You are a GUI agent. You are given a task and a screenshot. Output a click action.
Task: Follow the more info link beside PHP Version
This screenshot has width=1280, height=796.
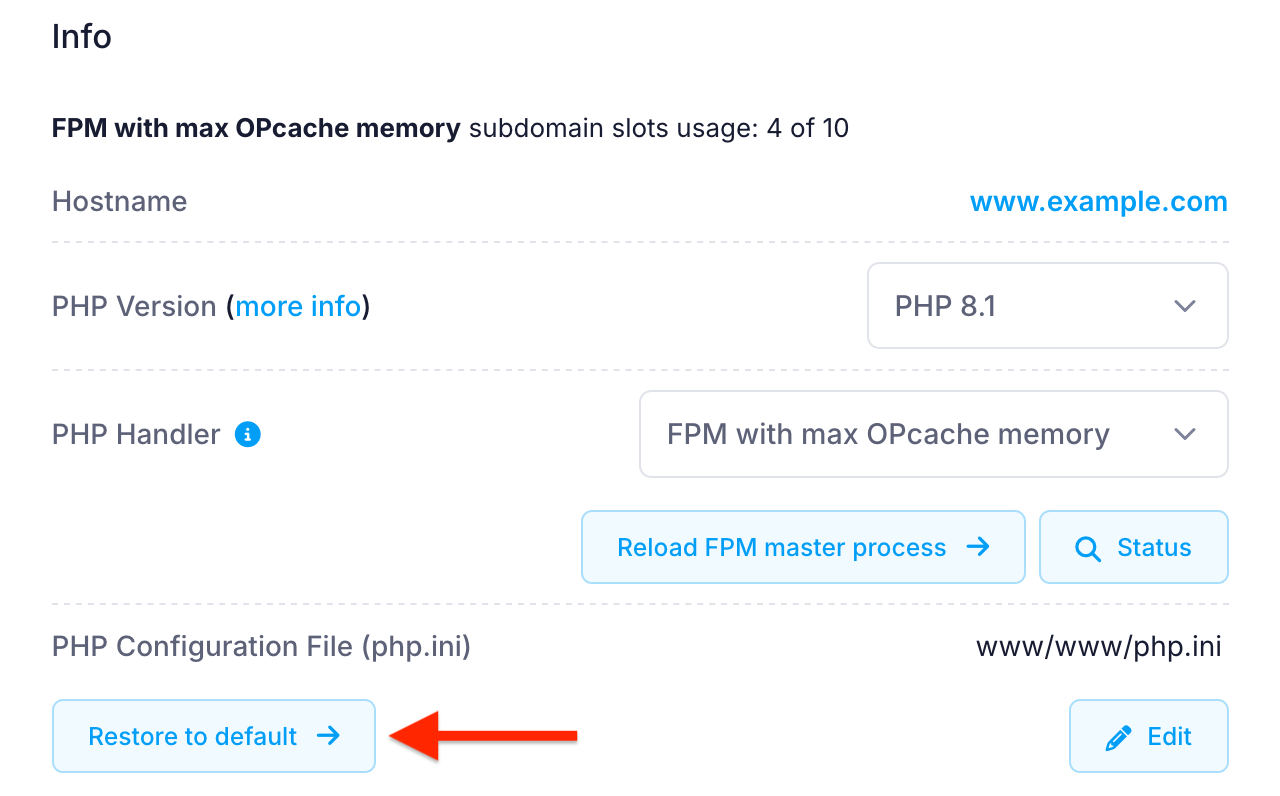tap(298, 306)
